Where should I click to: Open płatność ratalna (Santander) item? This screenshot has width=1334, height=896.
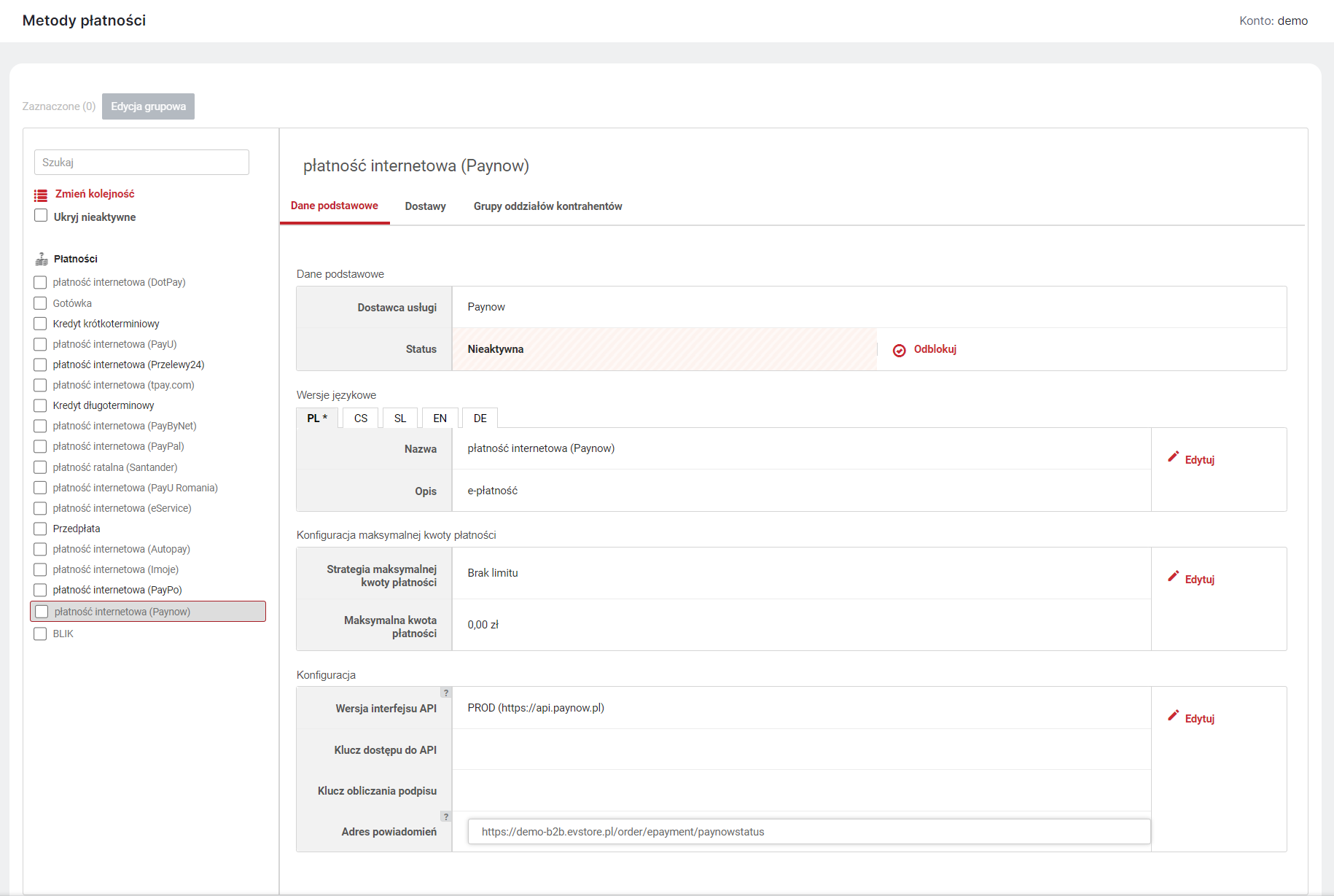click(115, 467)
